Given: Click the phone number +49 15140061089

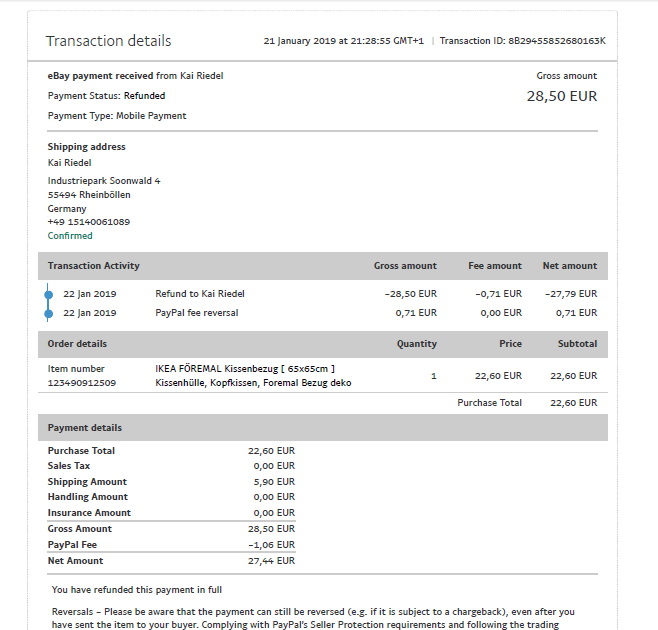Looking at the screenshot, I should (89, 222).
